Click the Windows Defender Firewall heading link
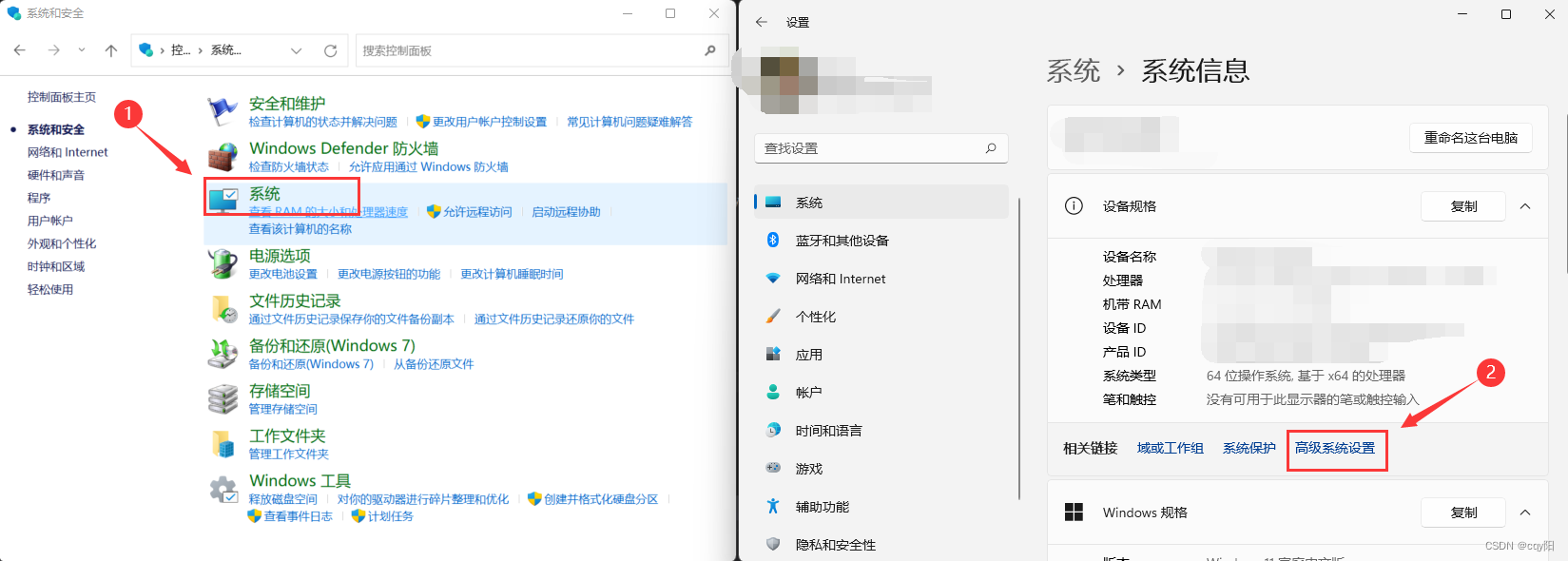 344,148
